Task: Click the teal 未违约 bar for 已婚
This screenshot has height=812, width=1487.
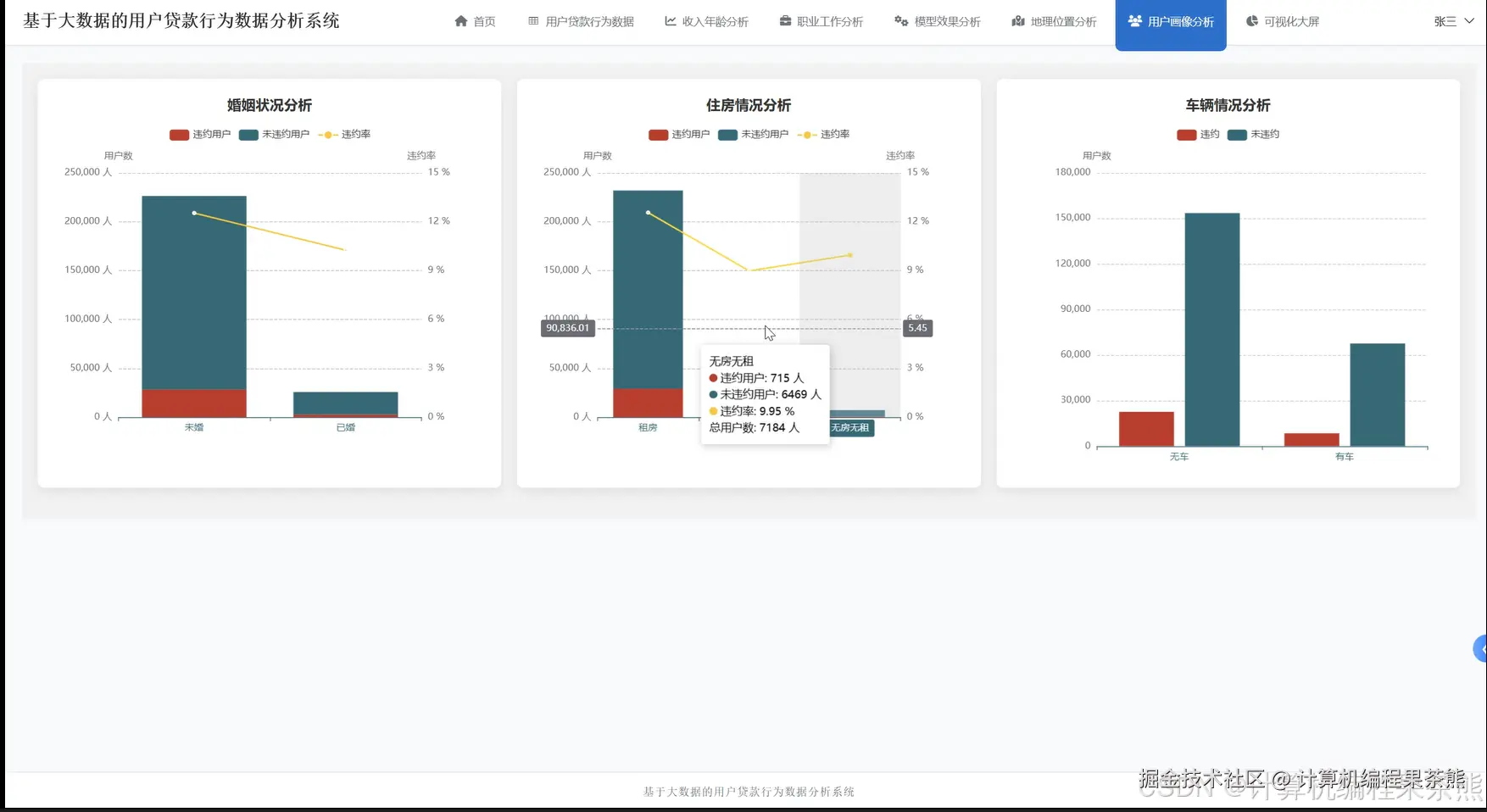Action: 346,403
